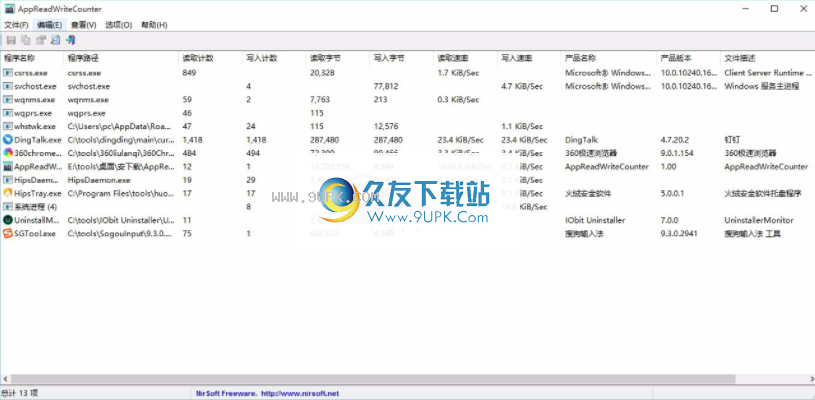Click the whstwk.exe process icon
This screenshot has width=815, height=400.
[7, 126]
